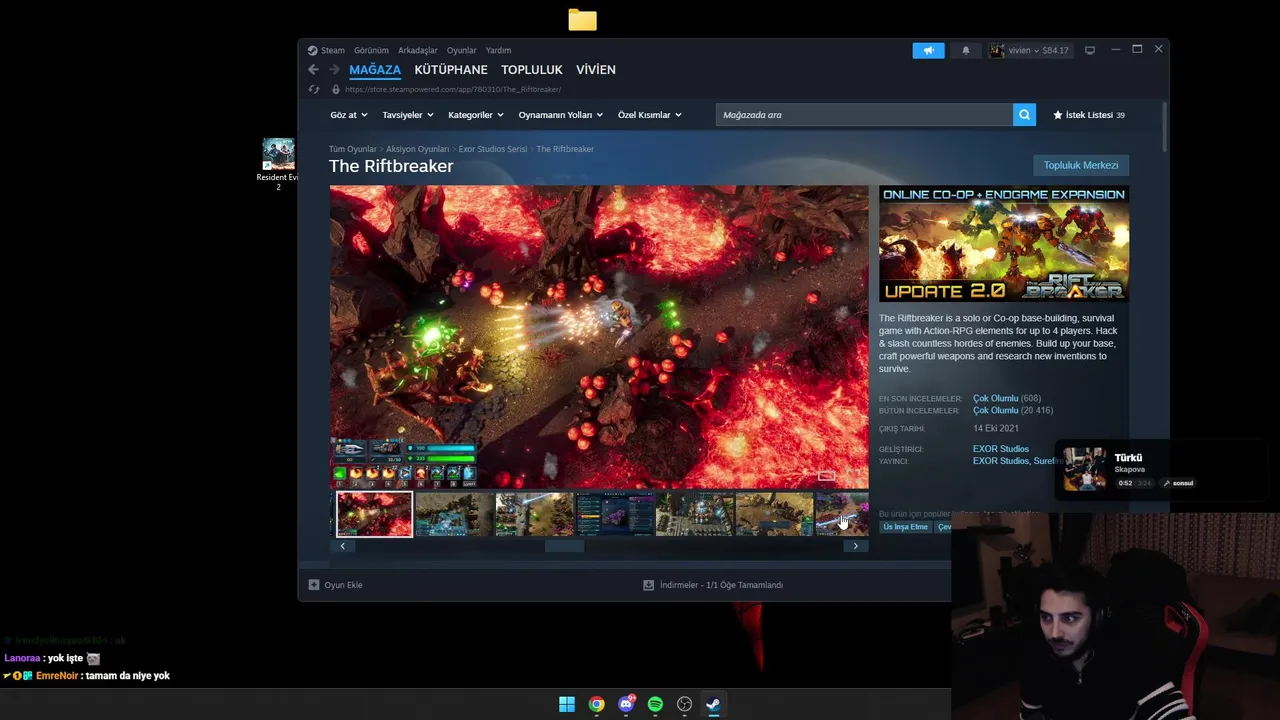Open the Yardım menu
Screen dimensions: 1280x720
498,50
